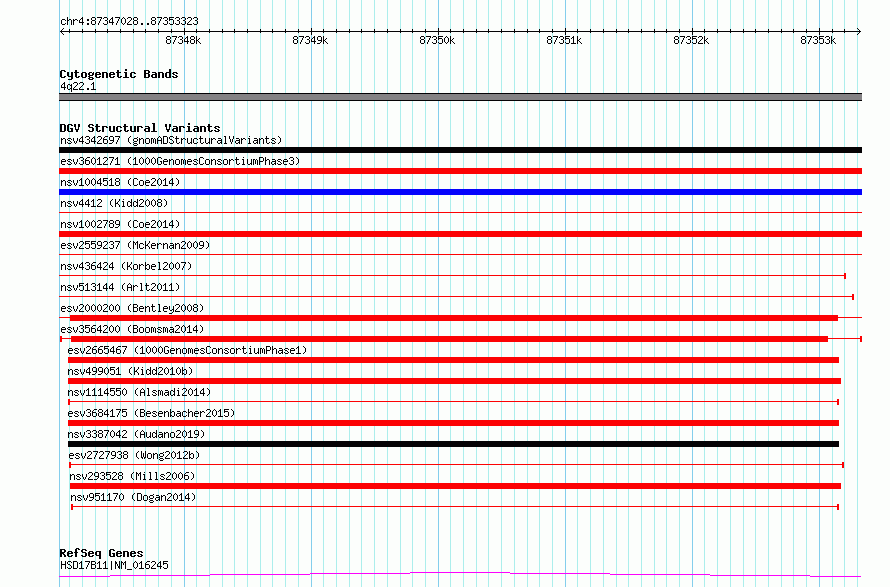890x587 pixels.
Task: Click the thin red line under esv2727938 (Wong2012b)
Action: tap(456, 465)
